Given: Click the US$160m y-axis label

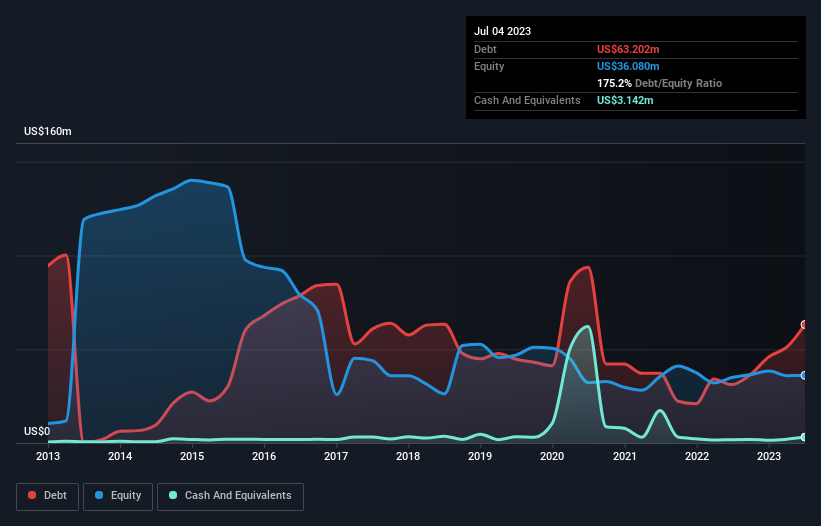Looking at the screenshot, I should pyautogui.click(x=48, y=131).
